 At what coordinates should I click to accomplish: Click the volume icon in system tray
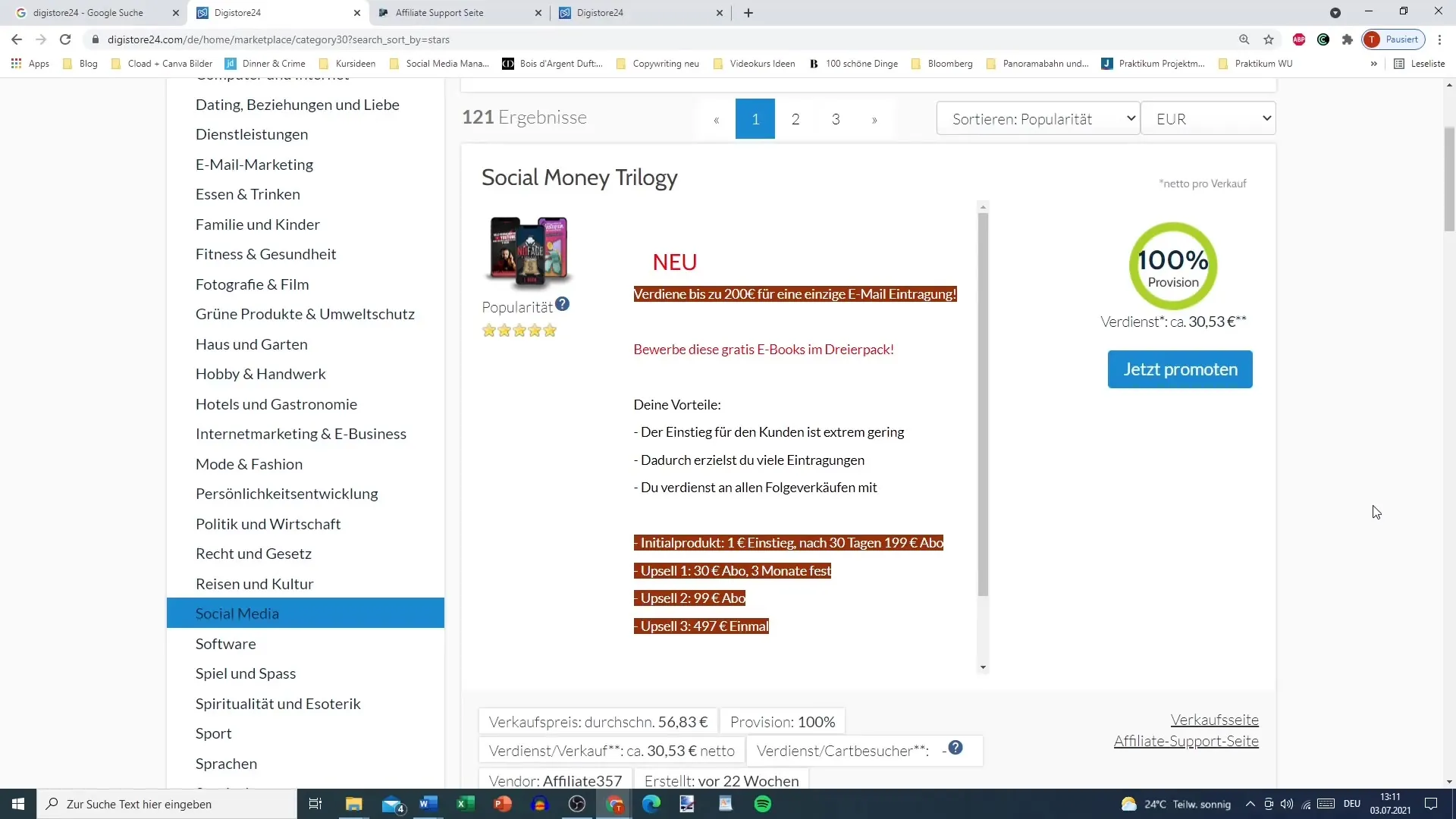[x=1287, y=804]
